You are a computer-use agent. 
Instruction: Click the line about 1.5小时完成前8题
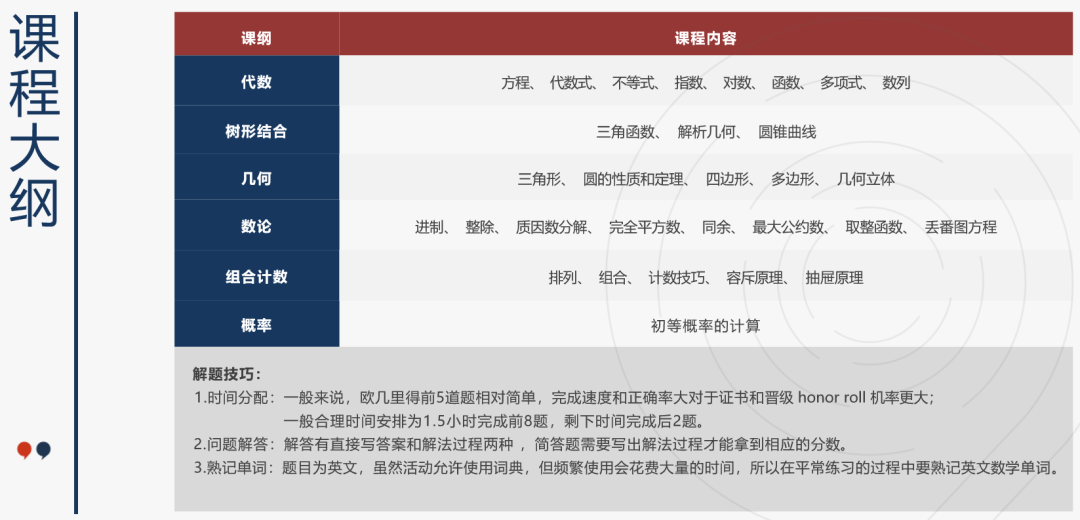(493, 420)
